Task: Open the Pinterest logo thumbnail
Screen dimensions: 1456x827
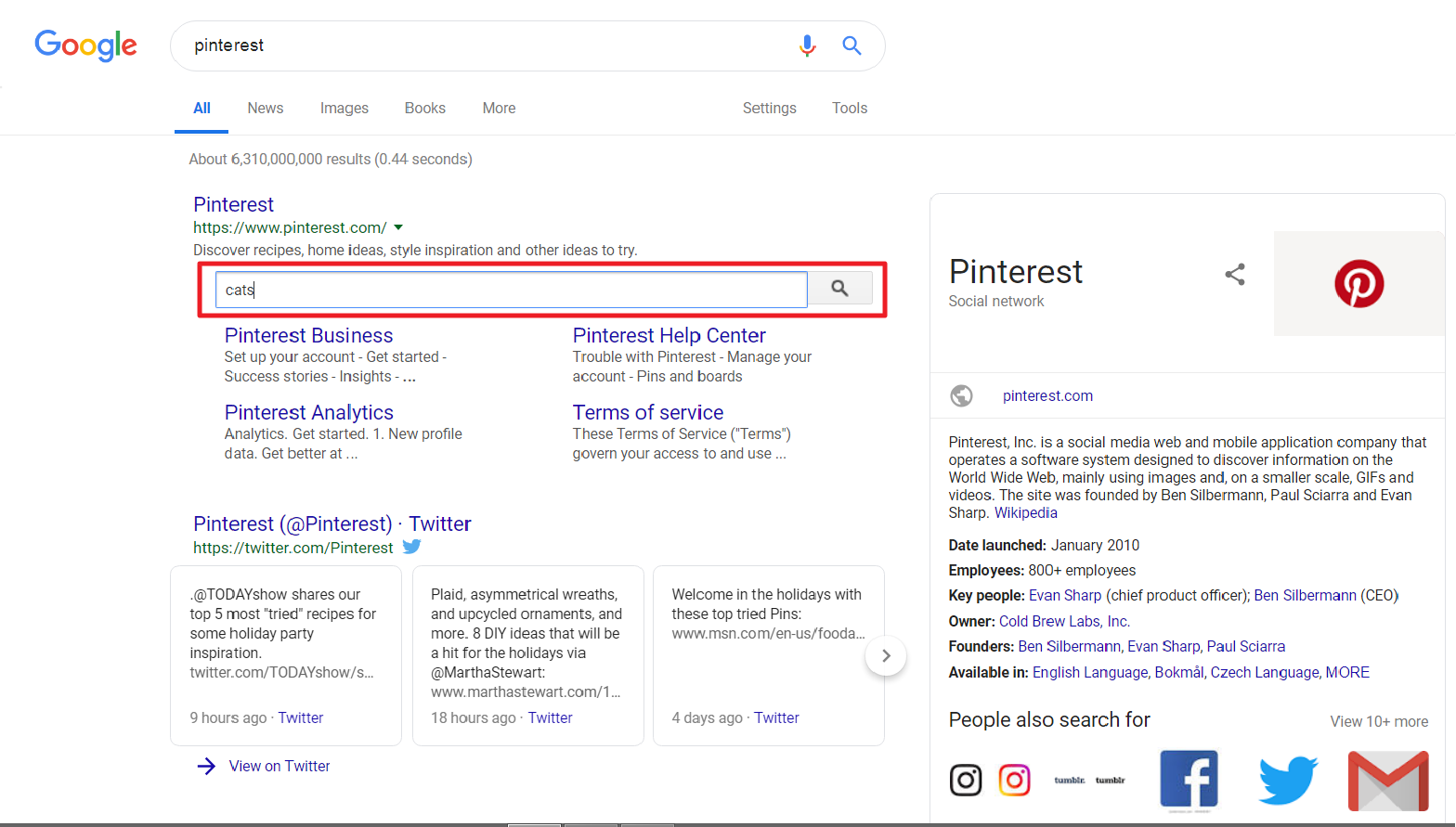Action: tap(1358, 283)
